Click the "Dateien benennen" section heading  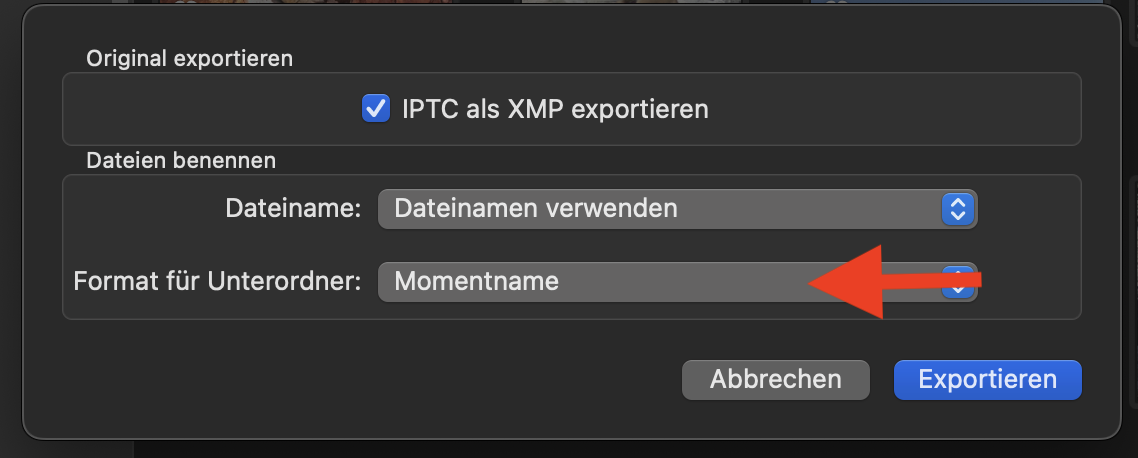click(181, 160)
